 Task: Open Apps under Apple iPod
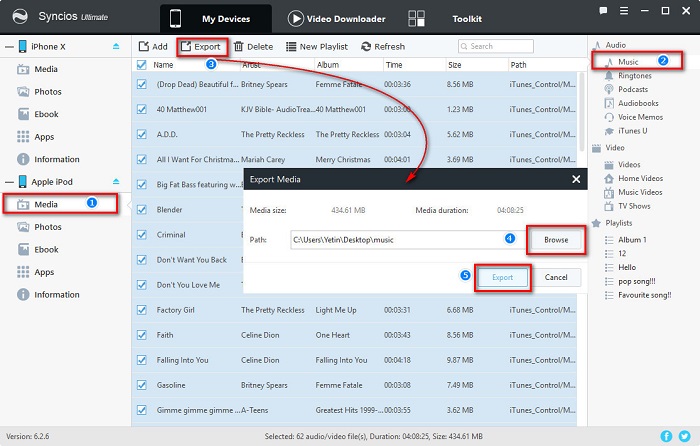point(44,272)
